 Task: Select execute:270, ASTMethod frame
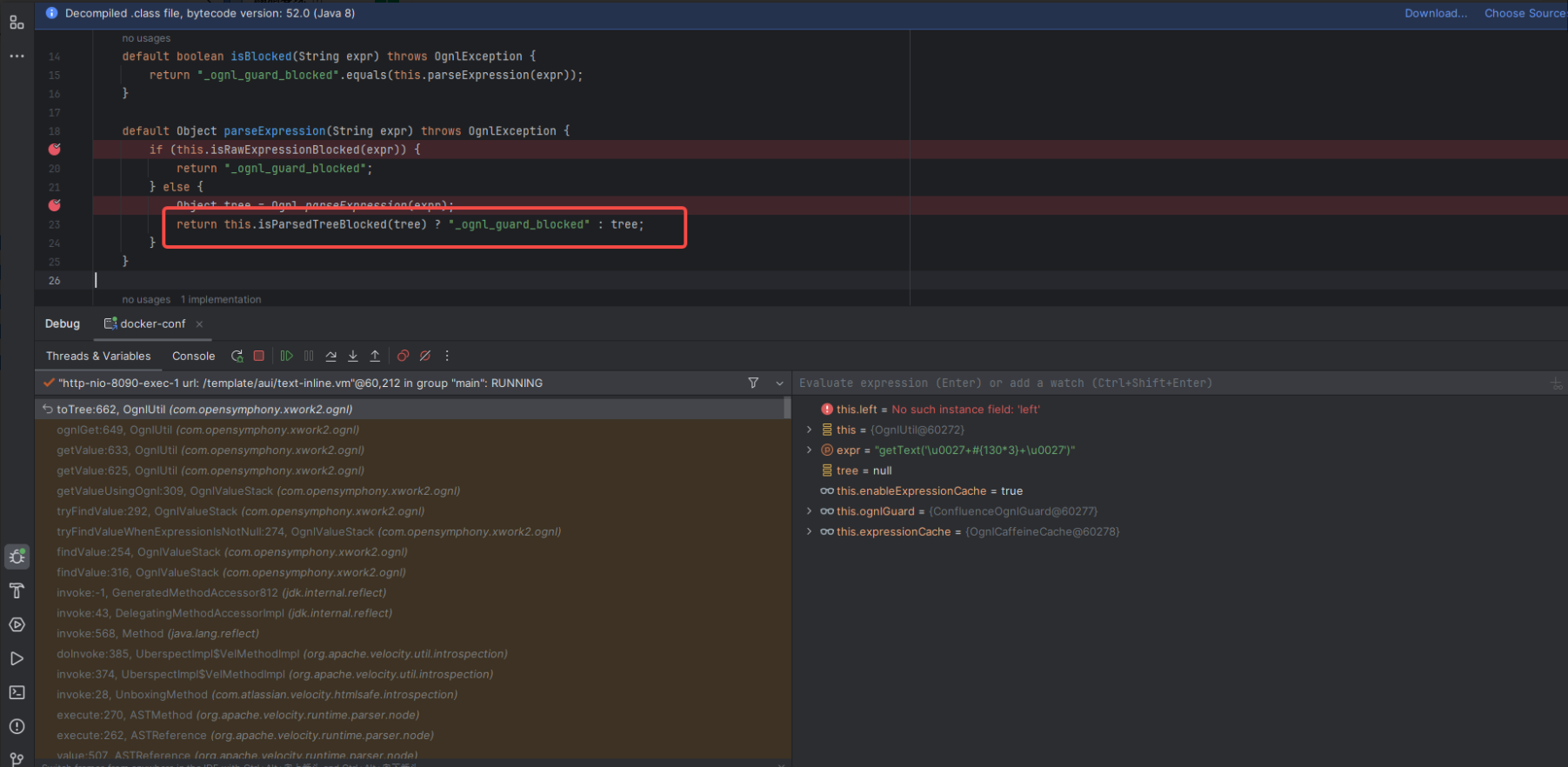point(409,715)
